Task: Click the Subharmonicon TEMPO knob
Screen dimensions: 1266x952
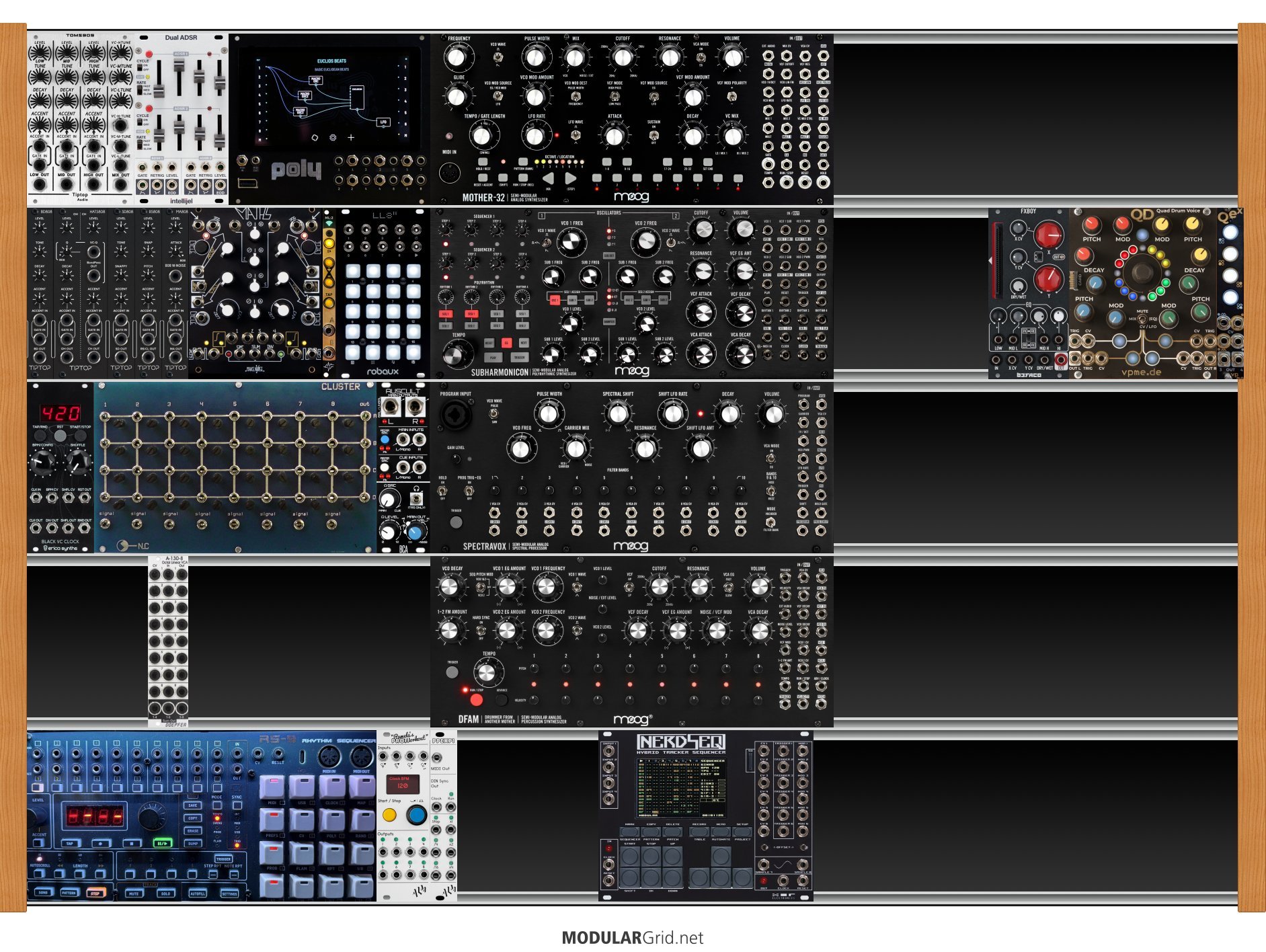Action: (x=457, y=354)
